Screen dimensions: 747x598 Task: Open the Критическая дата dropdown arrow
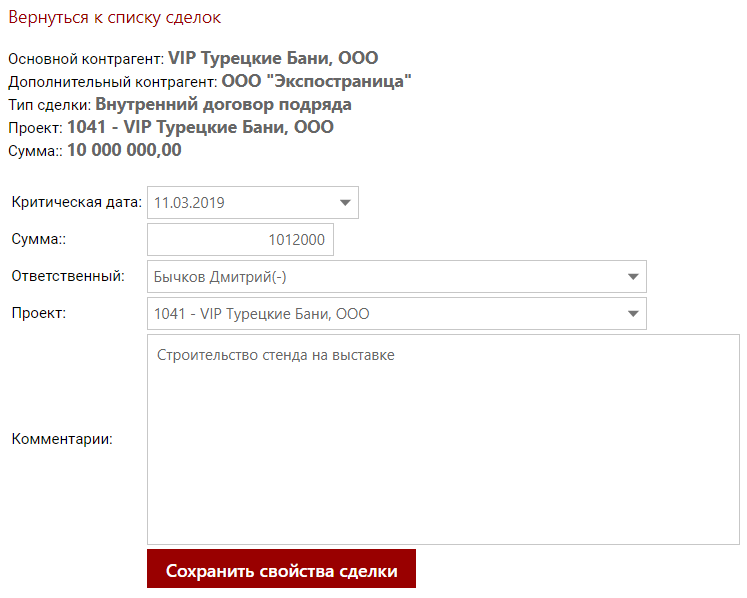[345, 202]
